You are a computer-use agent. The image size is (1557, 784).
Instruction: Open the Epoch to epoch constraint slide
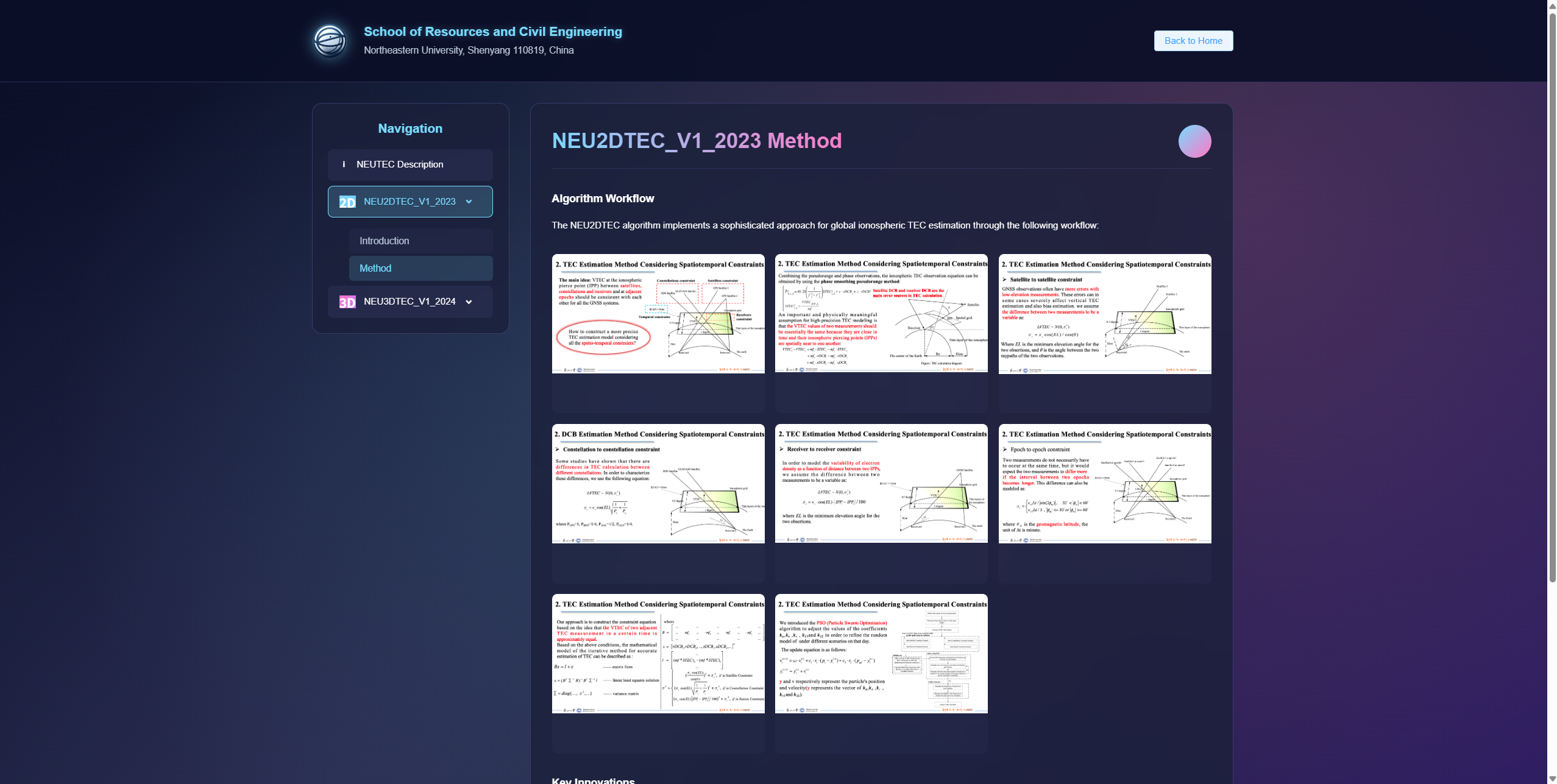coord(1104,484)
